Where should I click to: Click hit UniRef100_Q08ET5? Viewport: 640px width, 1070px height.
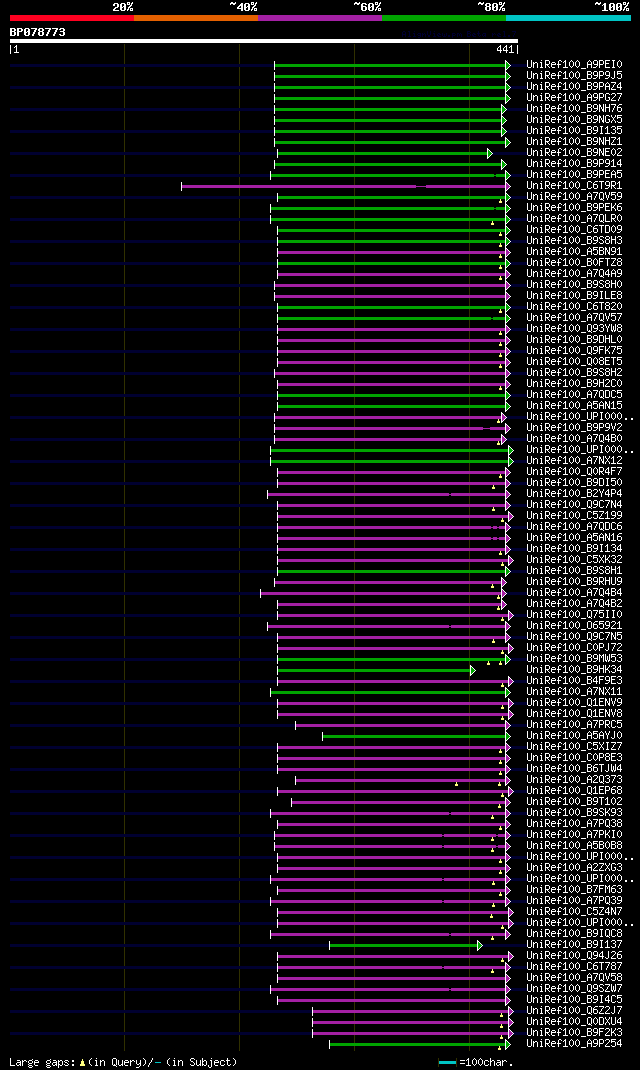[x=574, y=362]
